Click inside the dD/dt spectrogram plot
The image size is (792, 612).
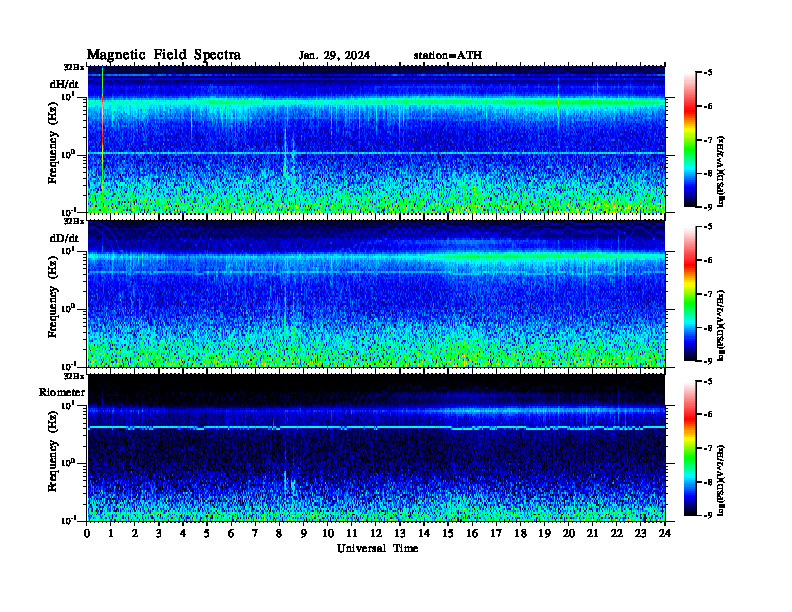[376, 293]
